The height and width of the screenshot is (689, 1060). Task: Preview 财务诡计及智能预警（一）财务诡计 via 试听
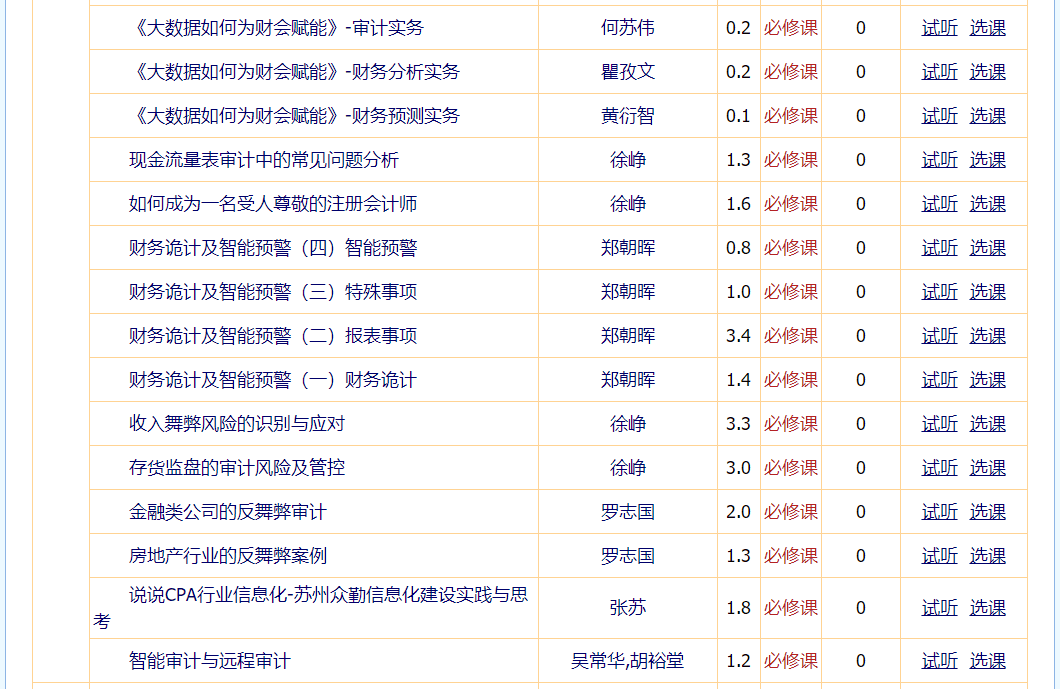939,380
